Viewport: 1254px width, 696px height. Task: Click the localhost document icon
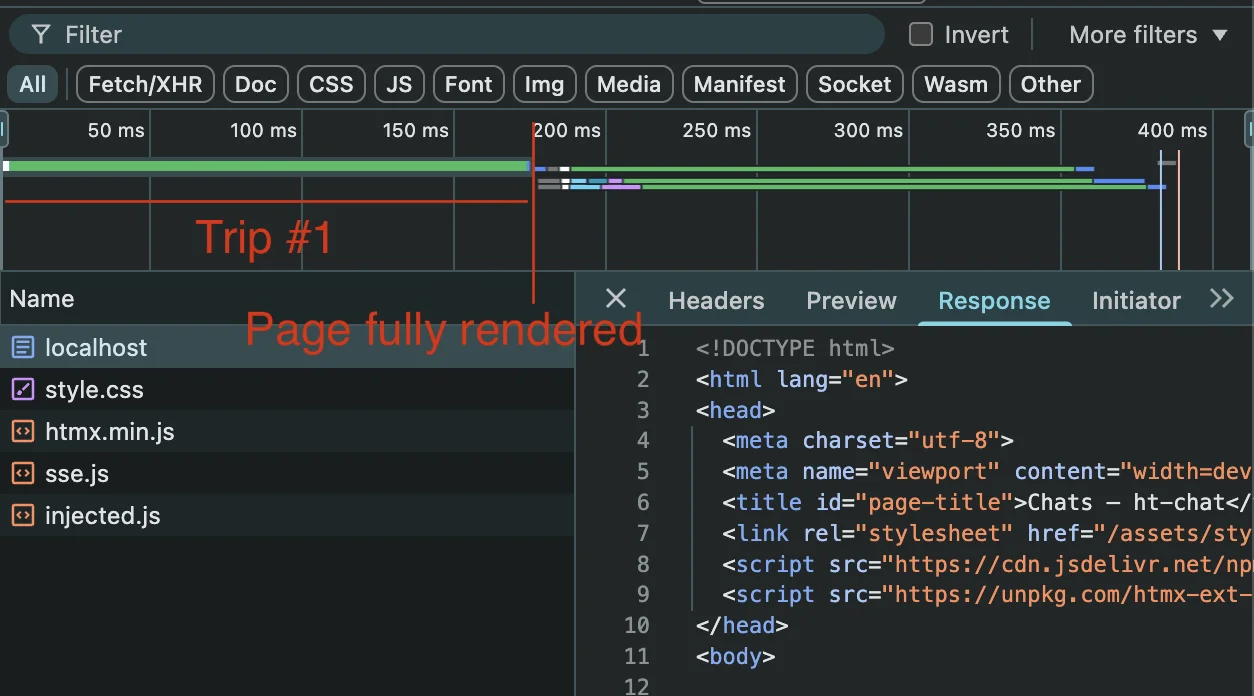pyautogui.click(x=22, y=348)
